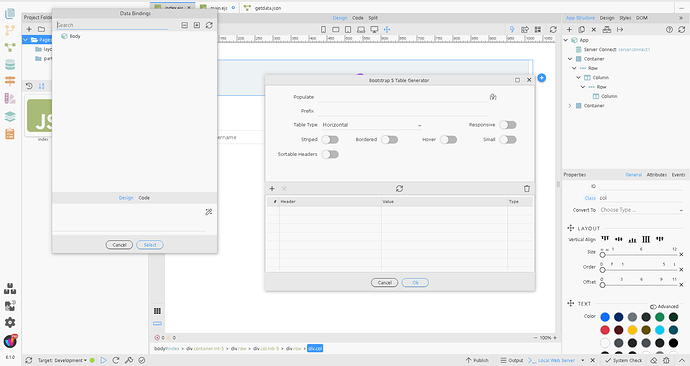
Task: Select the mobile phone viewport icon
Action: 323,29
